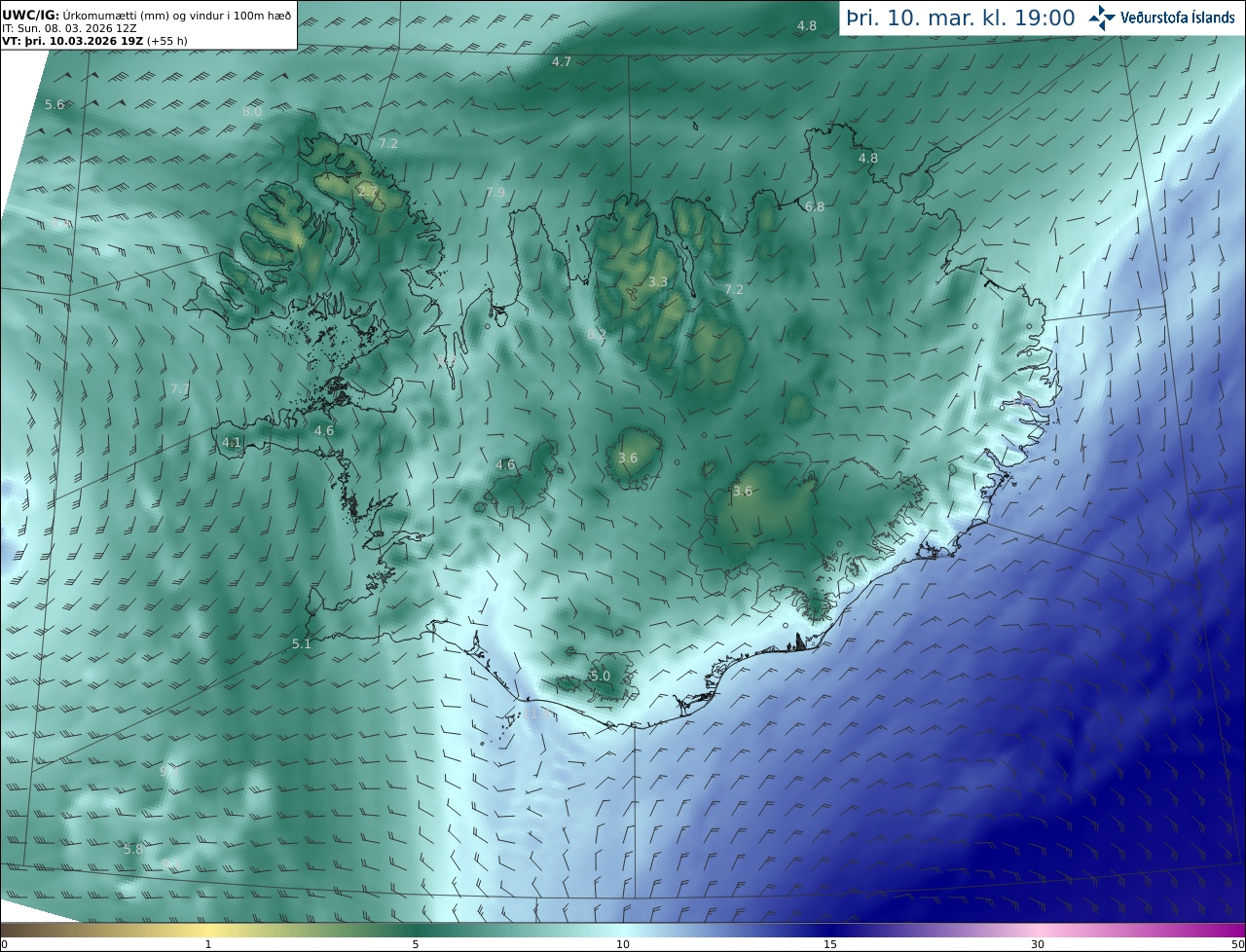Click colorbar tick label '5'
This screenshot has width=1246, height=952.
point(416,944)
